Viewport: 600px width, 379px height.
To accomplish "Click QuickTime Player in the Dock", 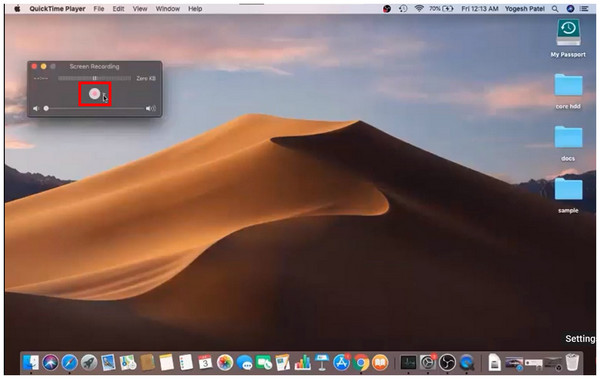I will coord(466,362).
